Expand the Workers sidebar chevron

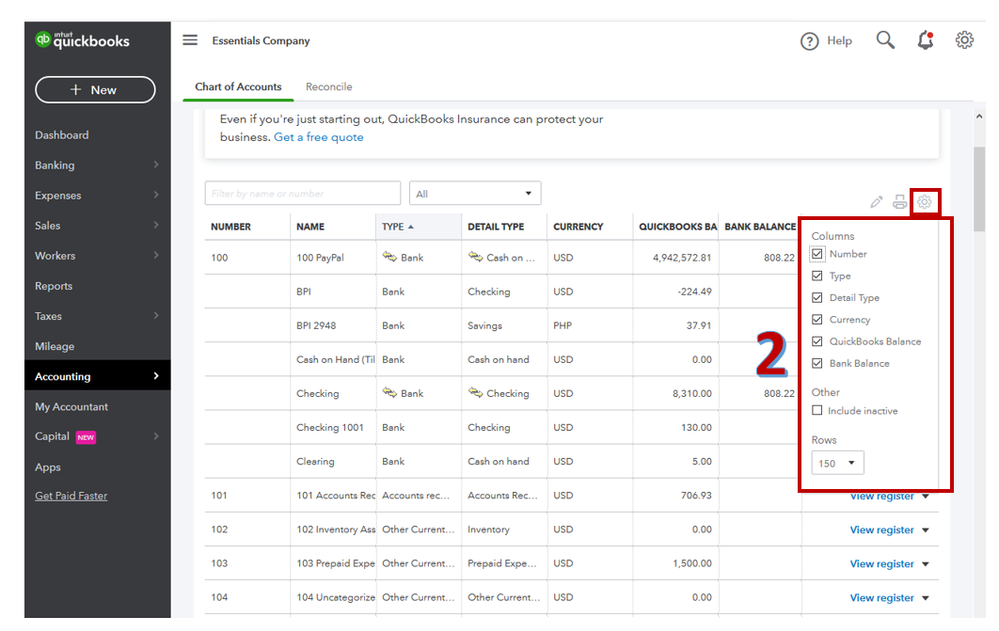156,256
